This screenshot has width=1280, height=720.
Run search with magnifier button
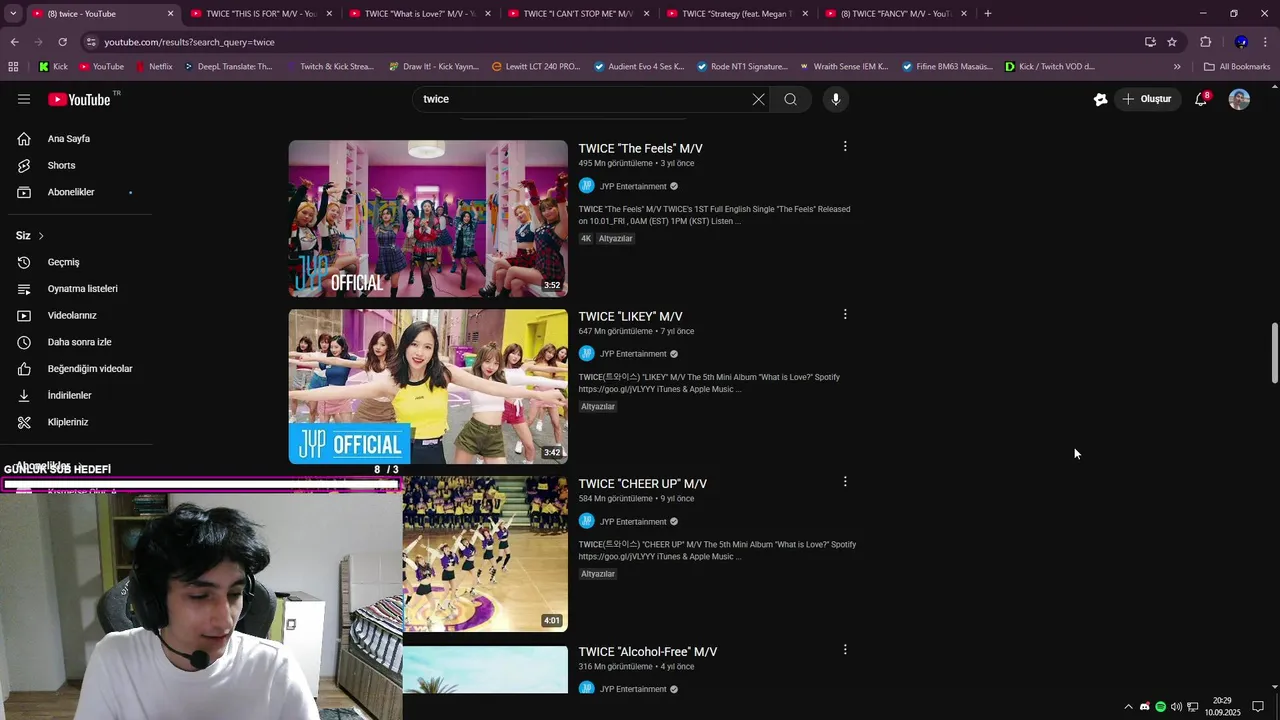point(790,99)
